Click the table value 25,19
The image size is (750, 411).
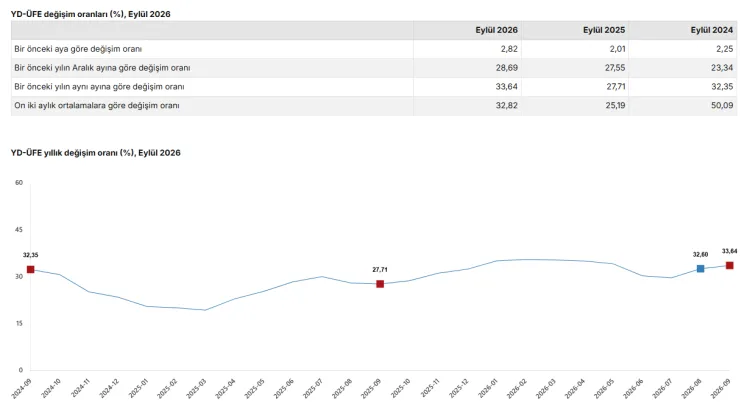[x=615, y=106]
